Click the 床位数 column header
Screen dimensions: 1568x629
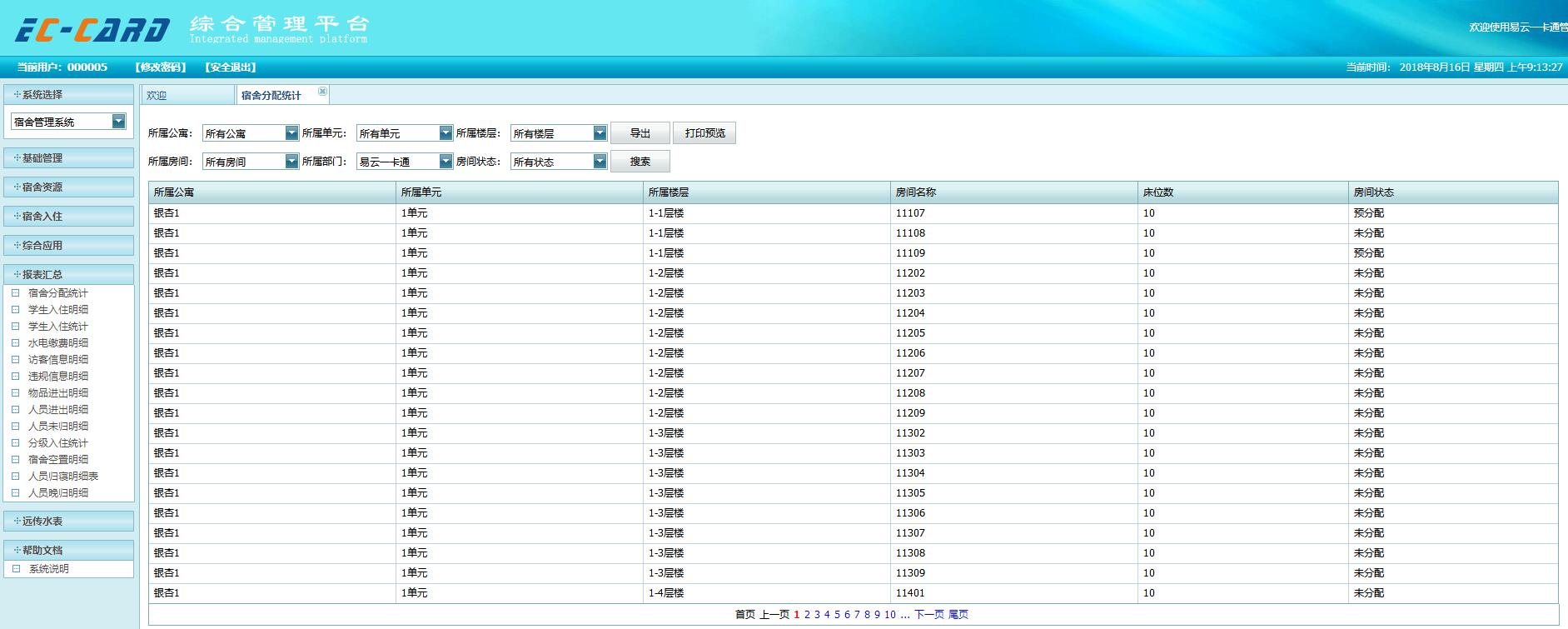tap(1243, 192)
